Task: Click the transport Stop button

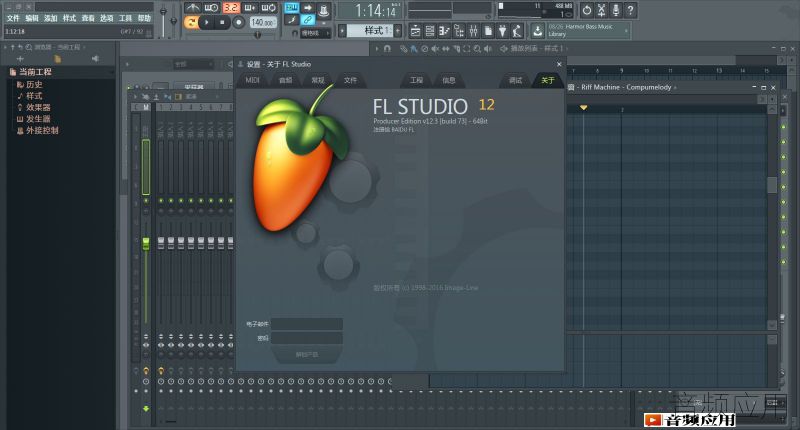Action: coord(222,22)
